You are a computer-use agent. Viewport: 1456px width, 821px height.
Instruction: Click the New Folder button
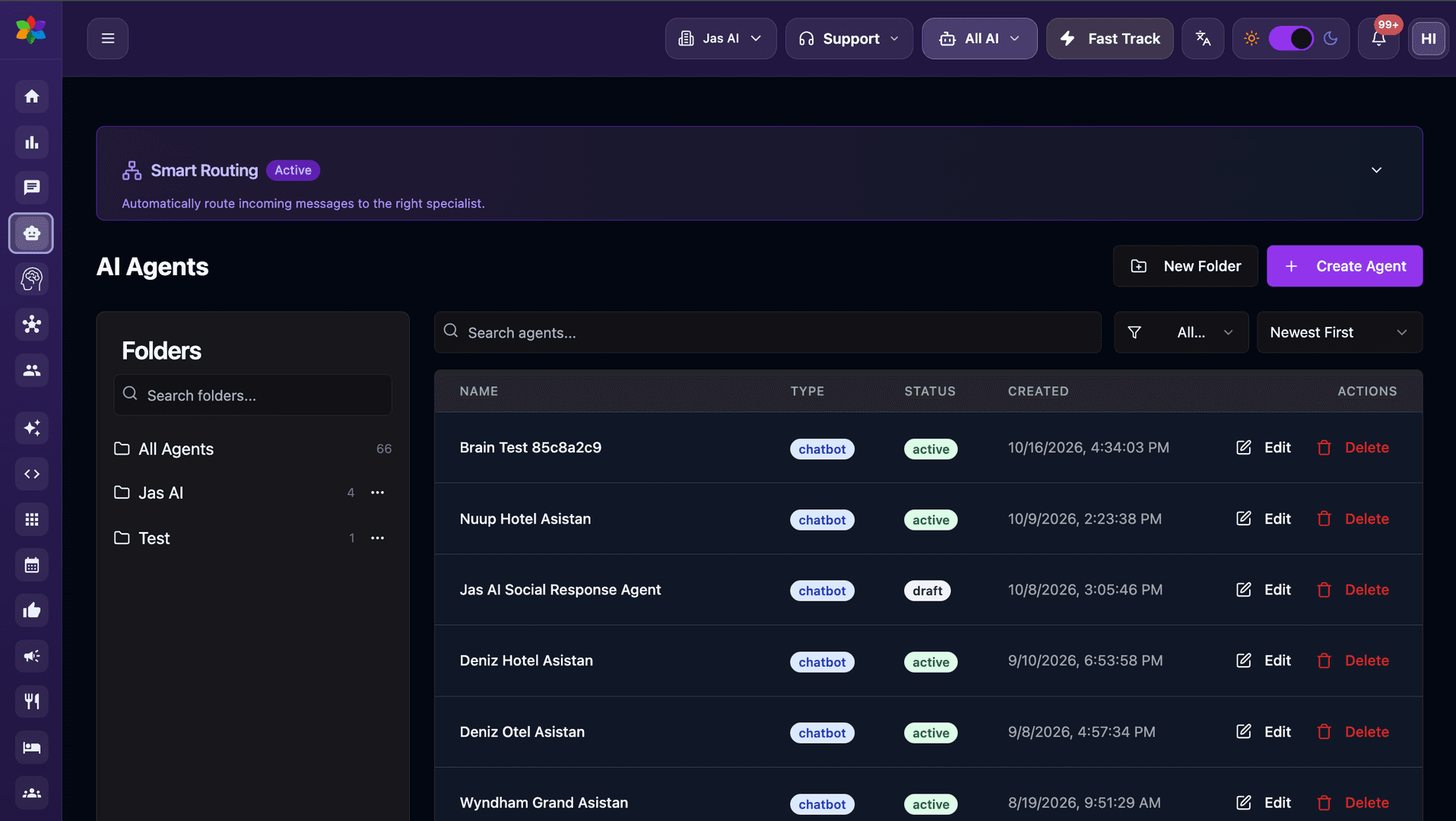coord(1185,266)
